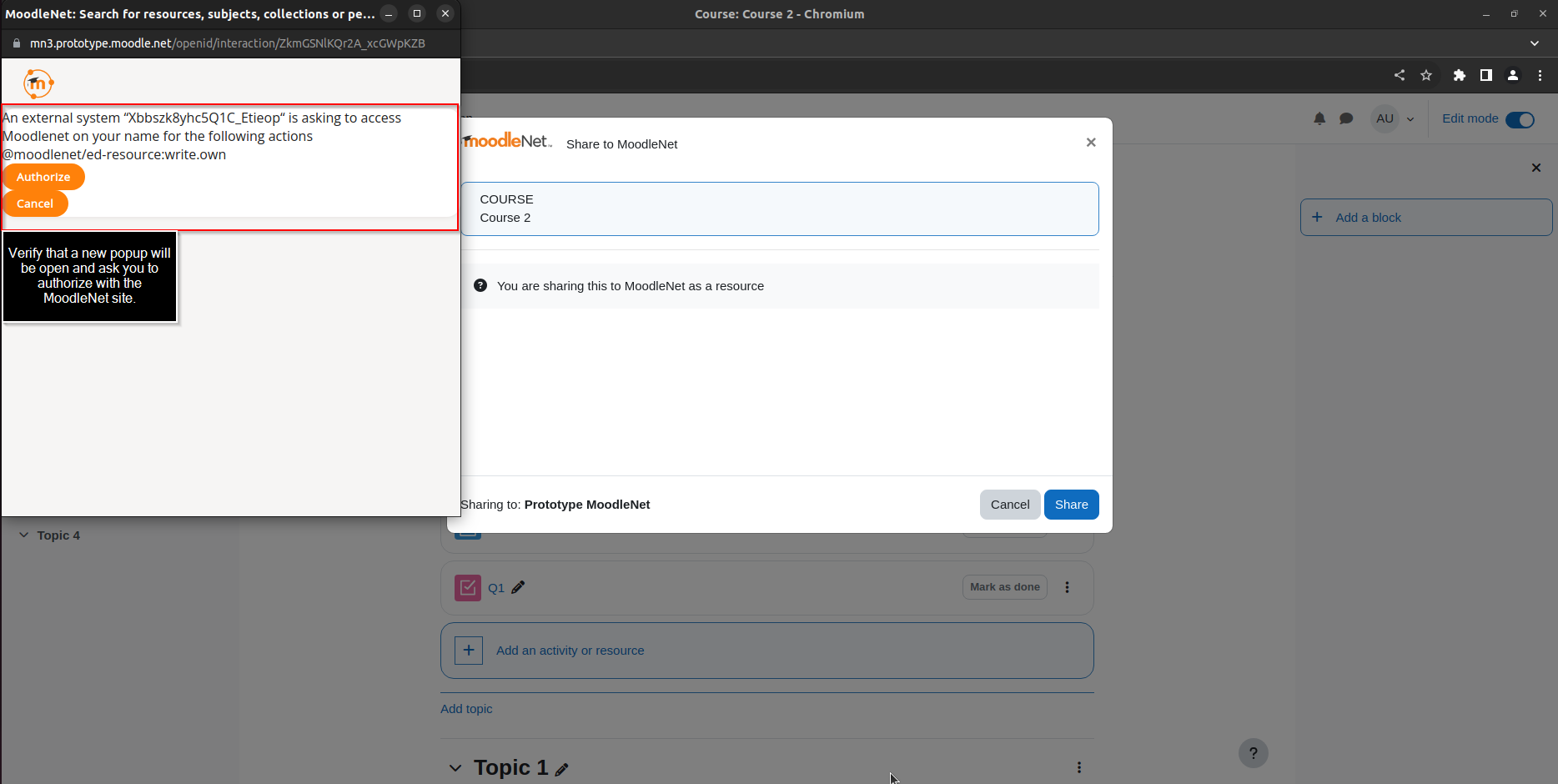
Task: Collapse Topic 4 in course index
Action: [23, 535]
